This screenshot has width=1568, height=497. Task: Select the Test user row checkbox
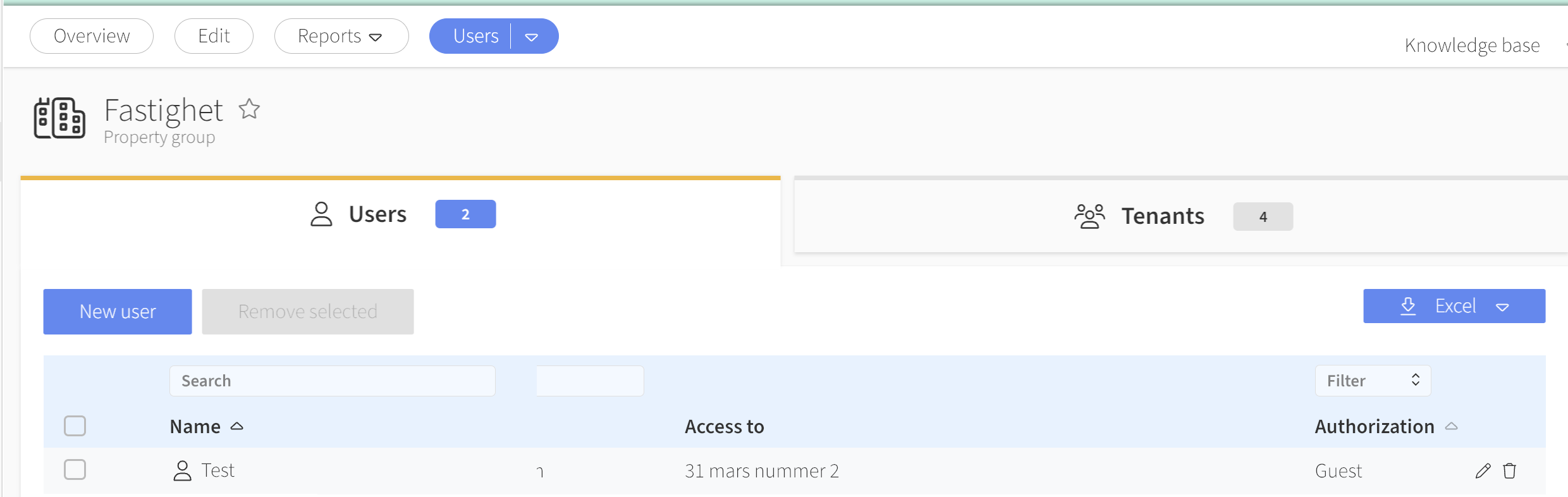(75, 469)
